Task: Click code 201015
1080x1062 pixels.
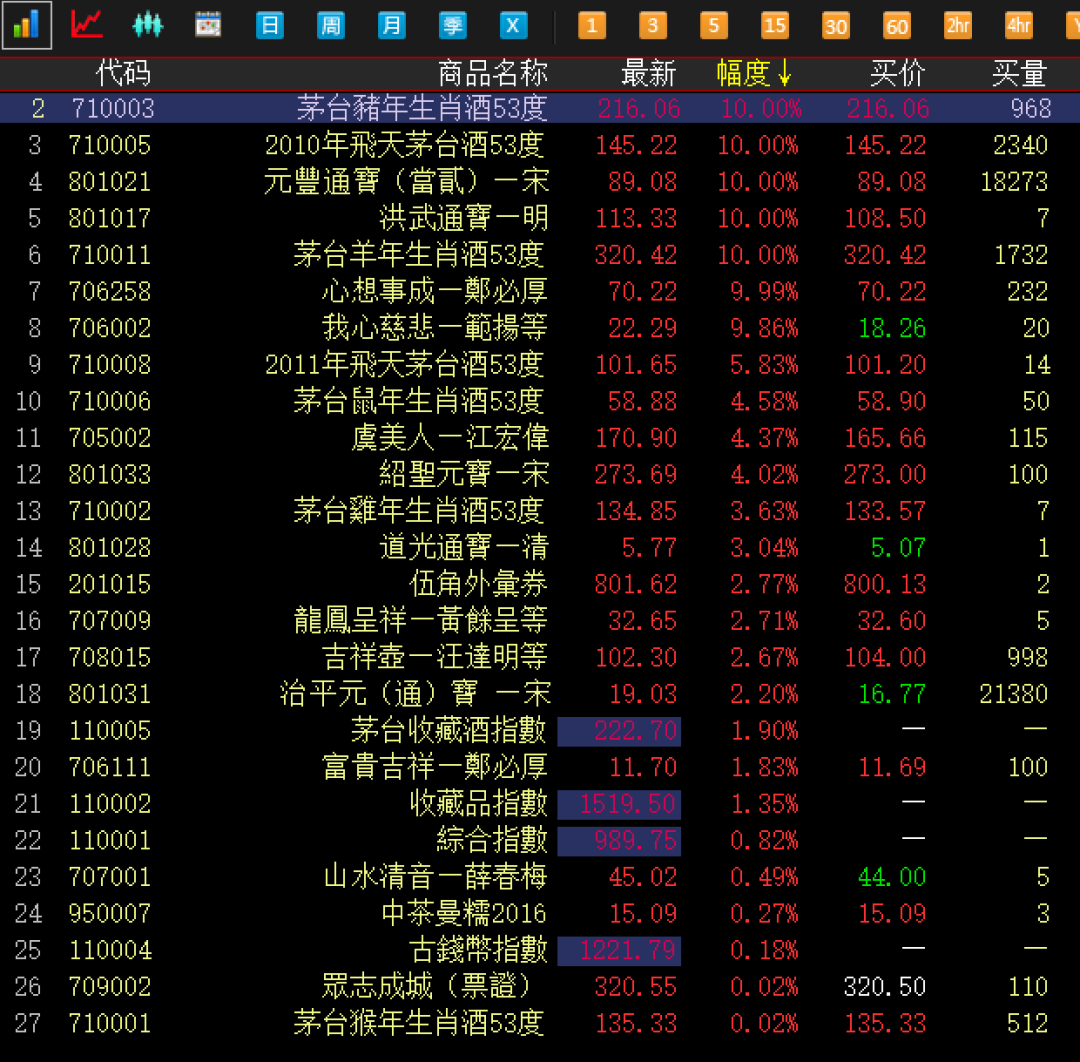Action: click(x=110, y=584)
